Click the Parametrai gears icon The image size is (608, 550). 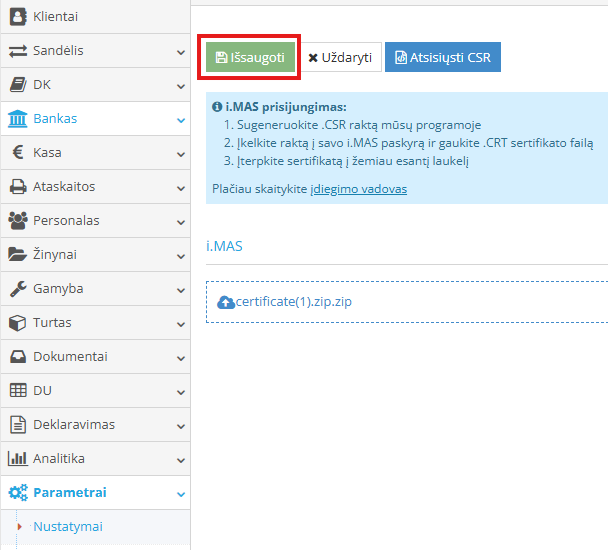(17, 492)
